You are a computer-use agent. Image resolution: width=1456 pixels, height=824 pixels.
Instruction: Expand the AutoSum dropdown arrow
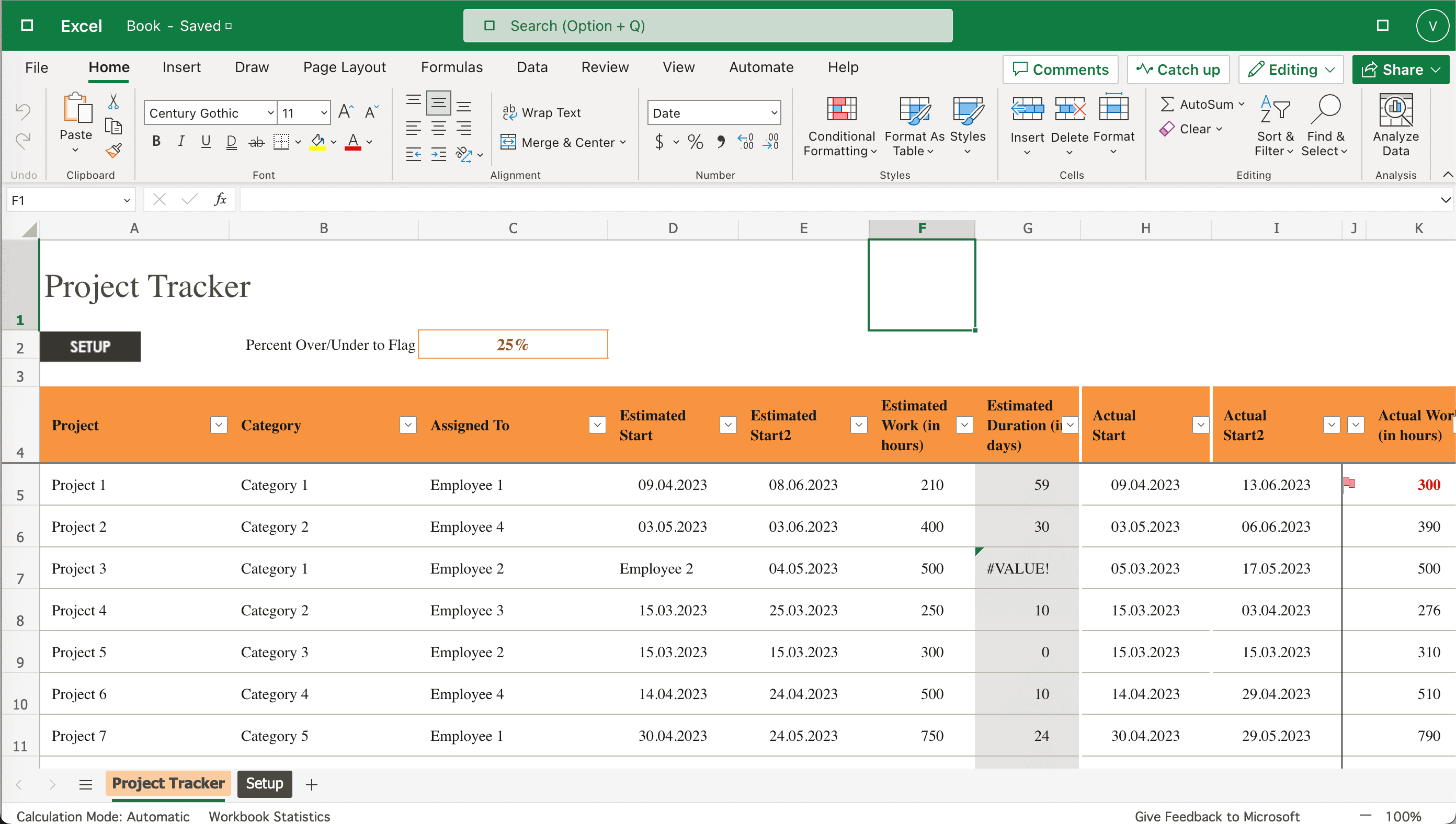click(1242, 104)
